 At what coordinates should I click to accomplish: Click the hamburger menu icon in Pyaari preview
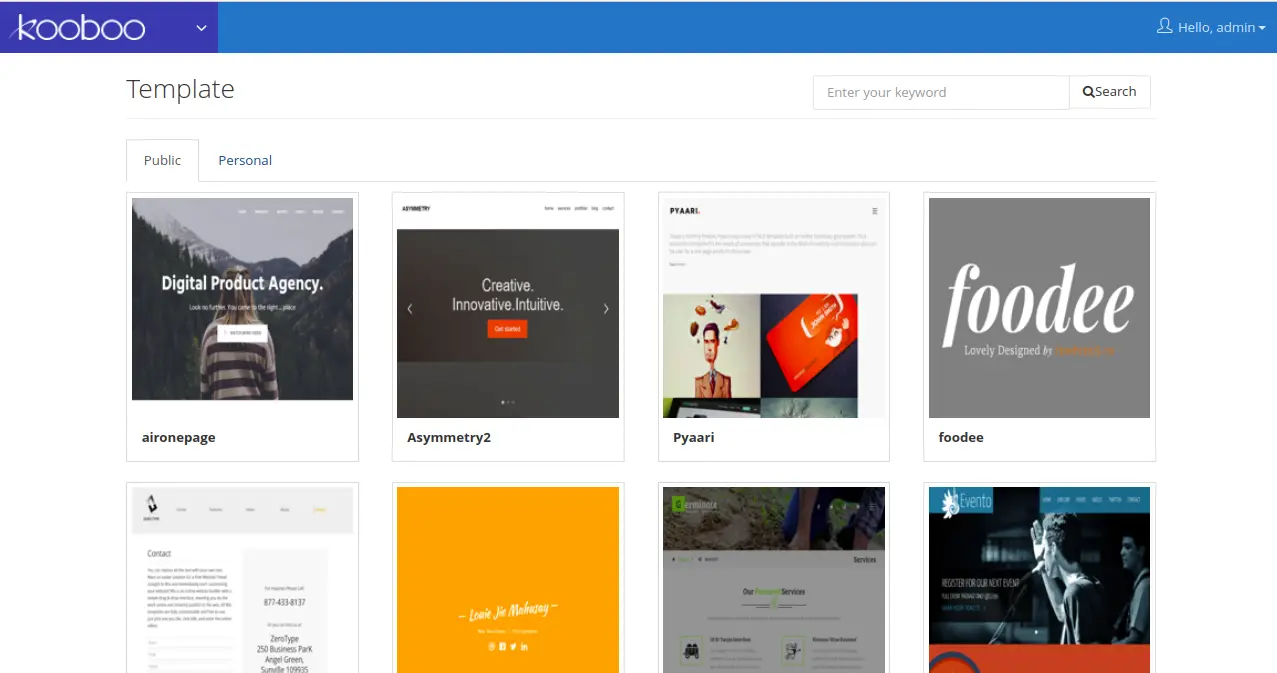coord(875,211)
